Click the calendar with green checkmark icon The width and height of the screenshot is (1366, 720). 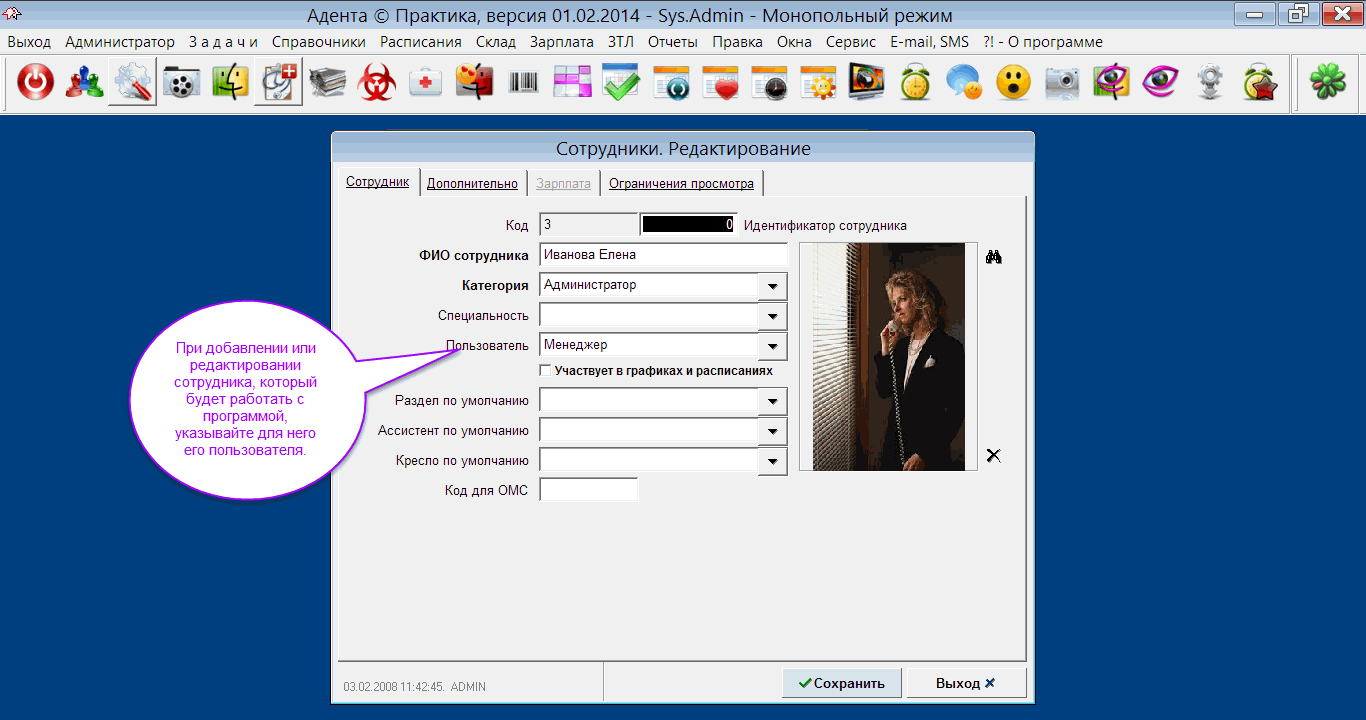tap(621, 83)
